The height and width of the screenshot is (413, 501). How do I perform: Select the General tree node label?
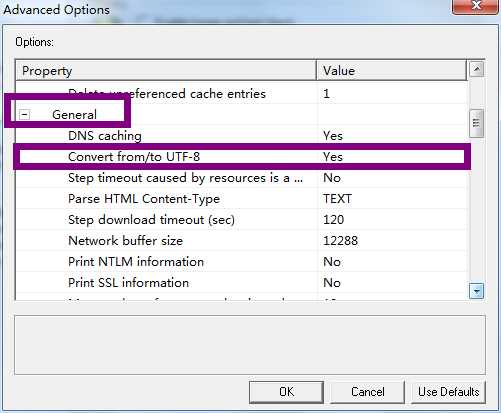pos(74,115)
